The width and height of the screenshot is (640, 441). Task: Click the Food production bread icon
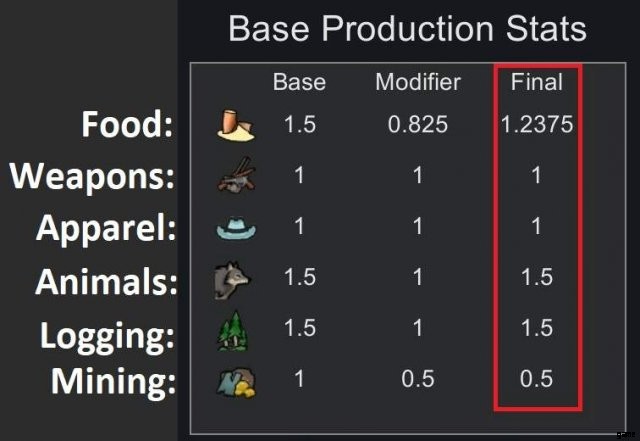[x=236, y=125]
